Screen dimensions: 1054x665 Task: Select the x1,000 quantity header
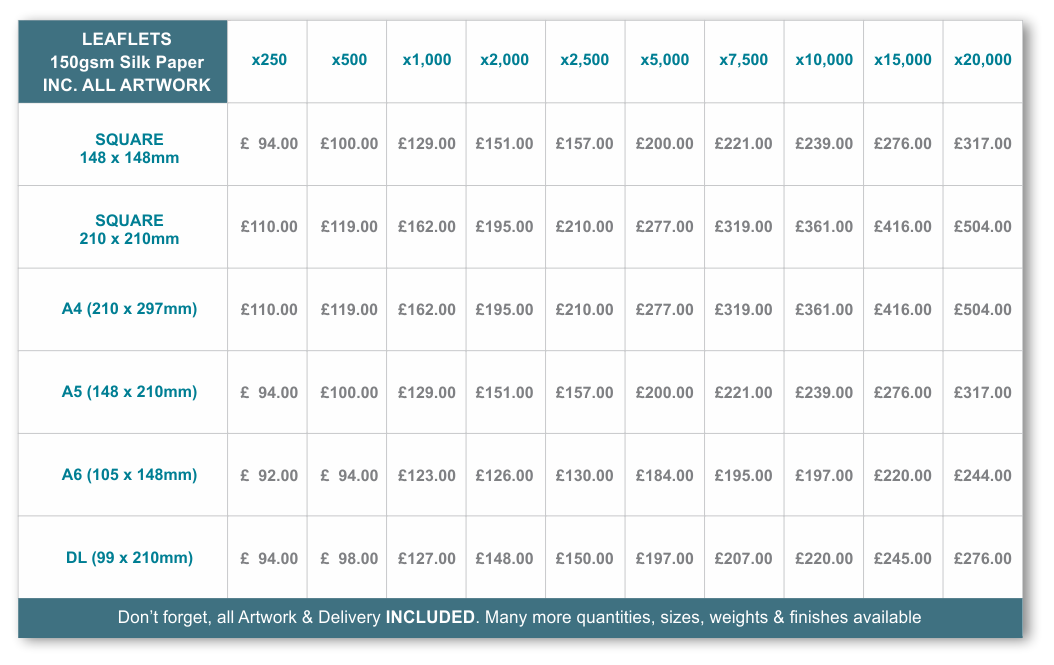point(427,60)
